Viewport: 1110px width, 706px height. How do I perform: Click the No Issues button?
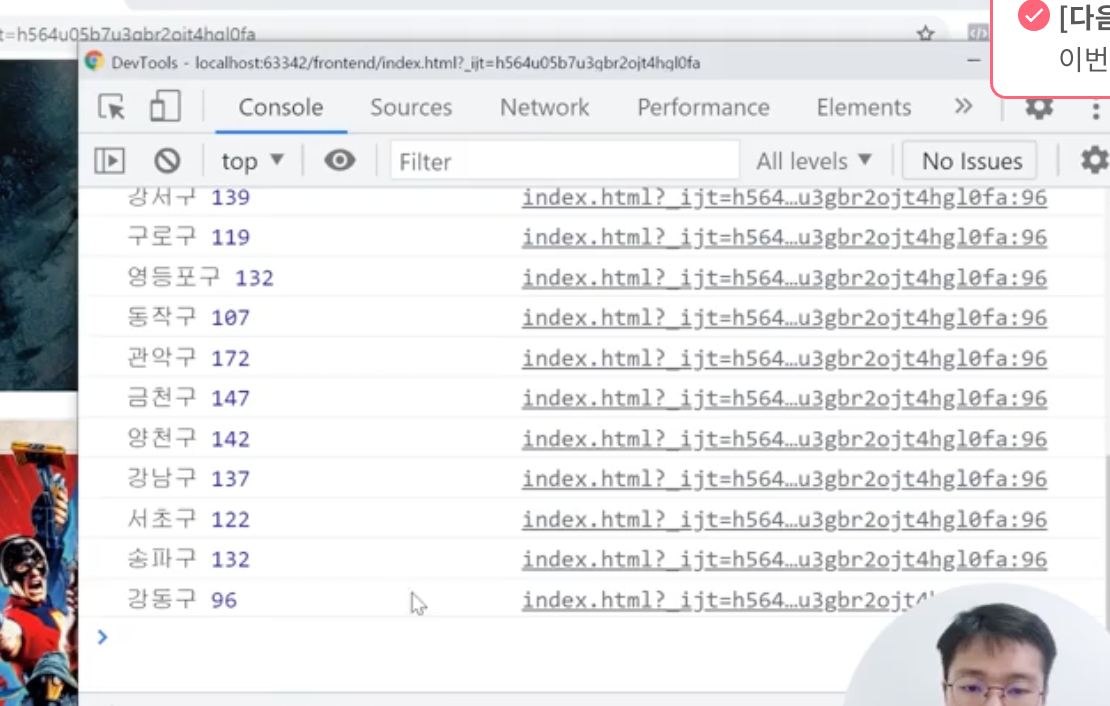coord(971,161)
